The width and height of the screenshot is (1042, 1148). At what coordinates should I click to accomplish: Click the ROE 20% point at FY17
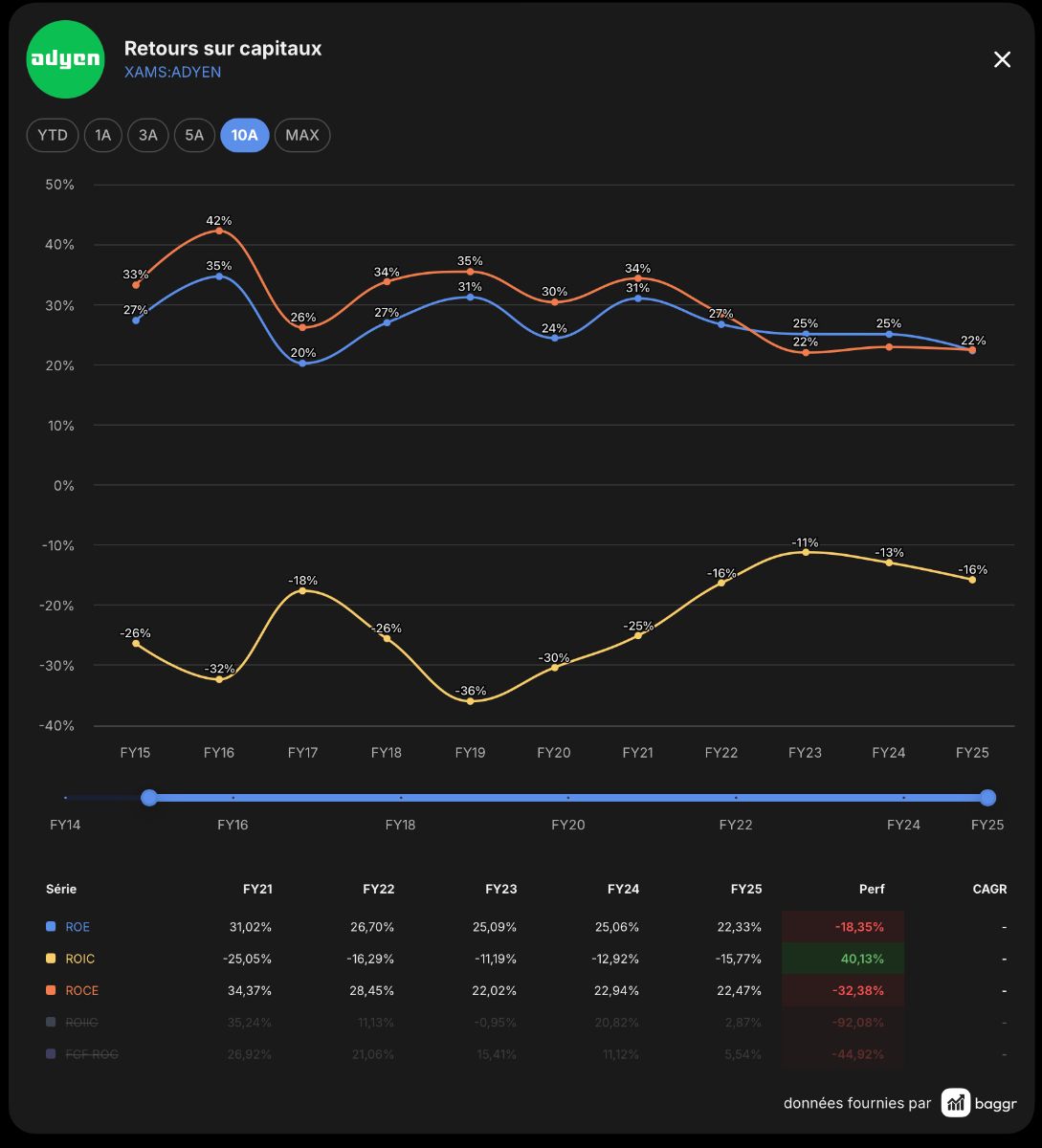(303, 363)
